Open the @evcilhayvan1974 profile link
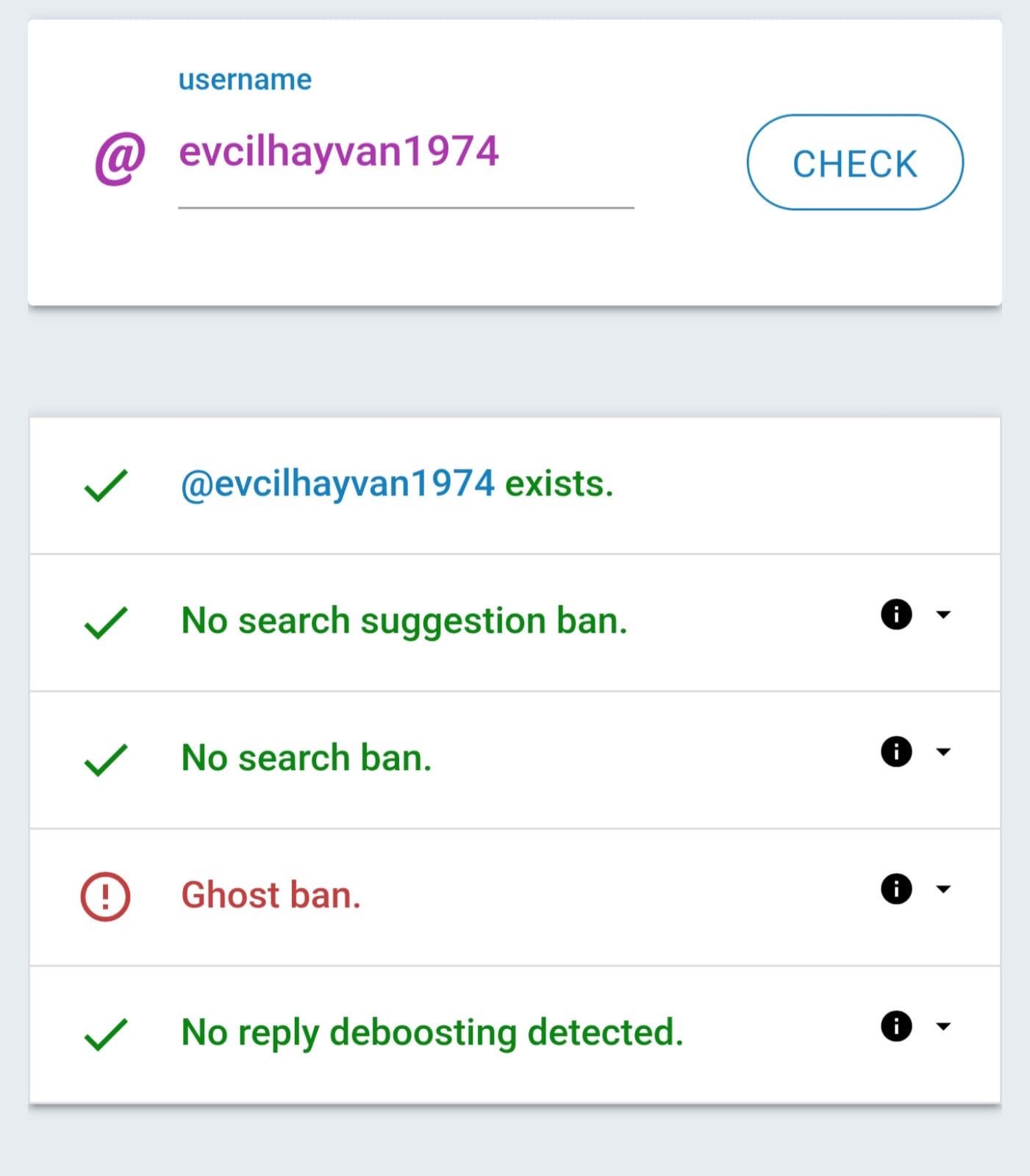The height and width of the screenshot is (1176, 1030). [x=337, y=484]
